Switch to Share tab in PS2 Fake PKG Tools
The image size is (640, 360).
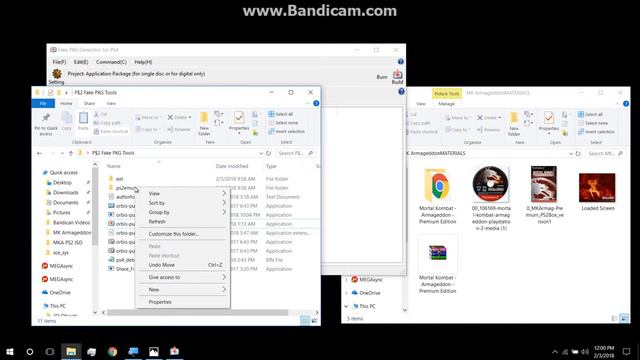(x=89, y=103)
